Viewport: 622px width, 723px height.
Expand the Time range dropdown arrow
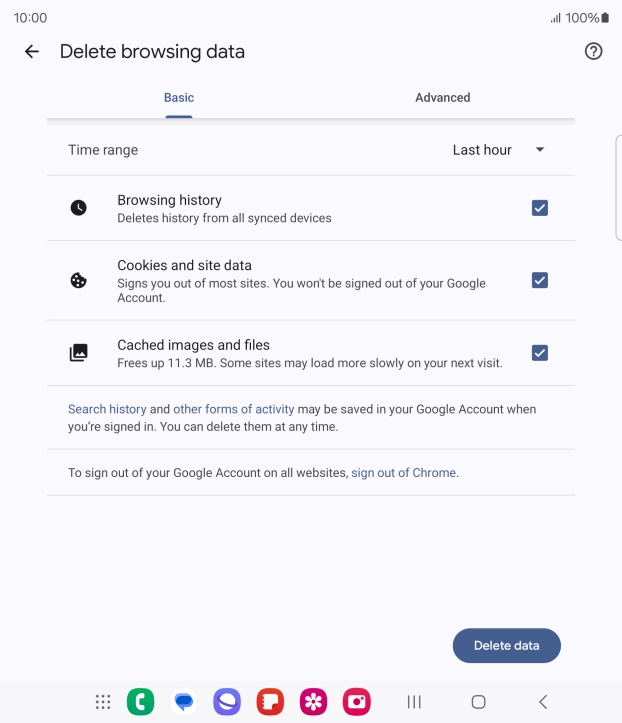pyautogui.click(x=540, y=150)
